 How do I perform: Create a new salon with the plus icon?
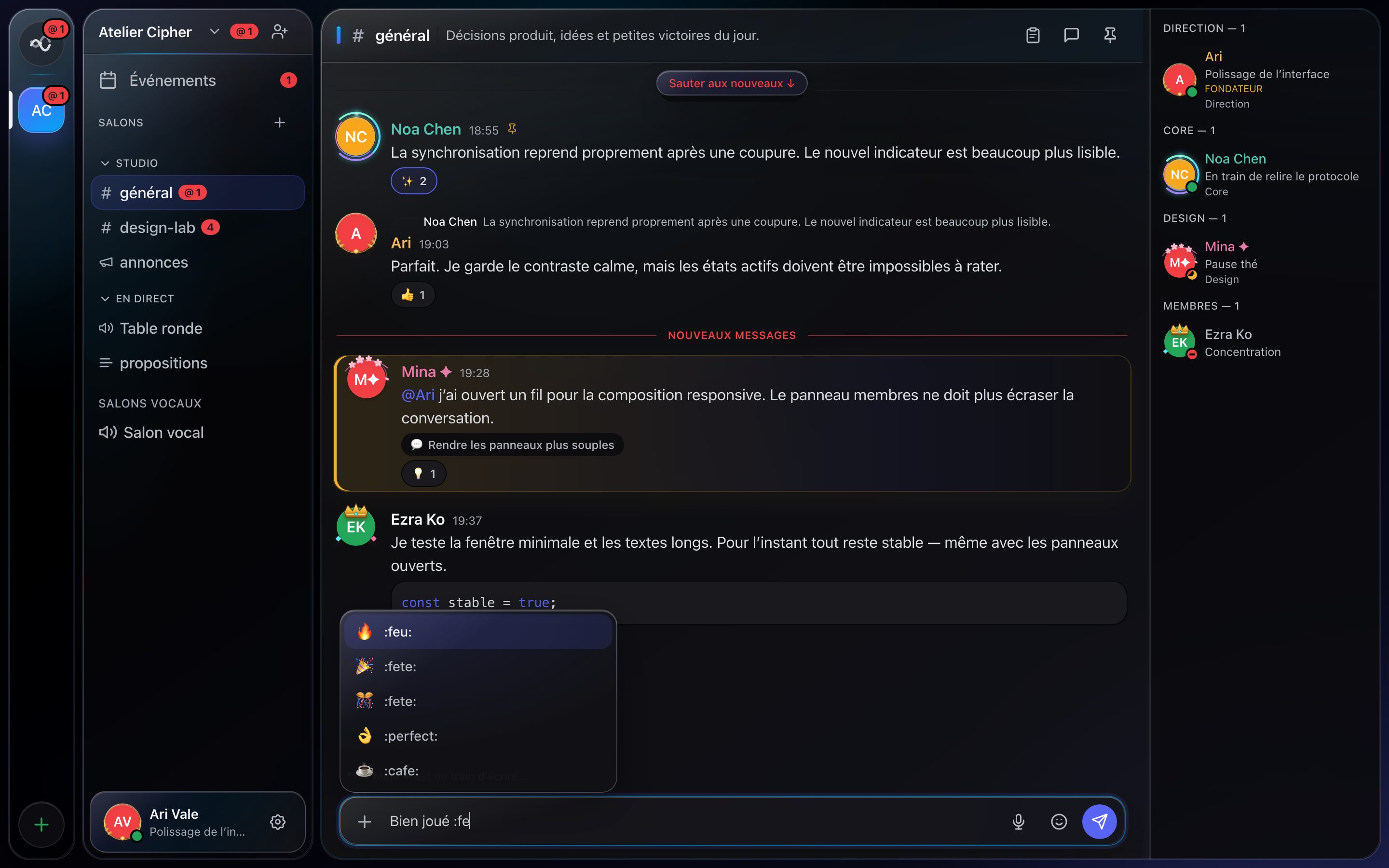coord(280,122)
